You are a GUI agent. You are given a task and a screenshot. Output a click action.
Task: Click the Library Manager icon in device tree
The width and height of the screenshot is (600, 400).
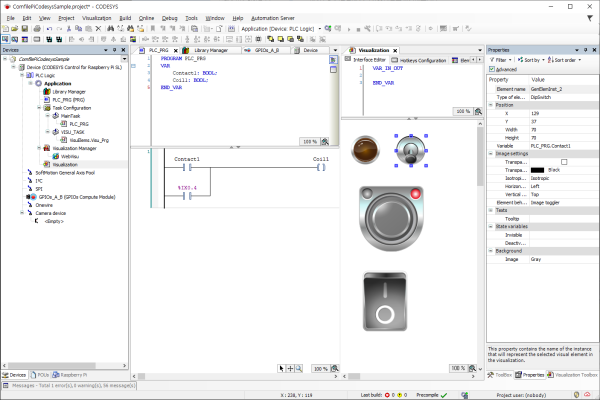(46, 92)
